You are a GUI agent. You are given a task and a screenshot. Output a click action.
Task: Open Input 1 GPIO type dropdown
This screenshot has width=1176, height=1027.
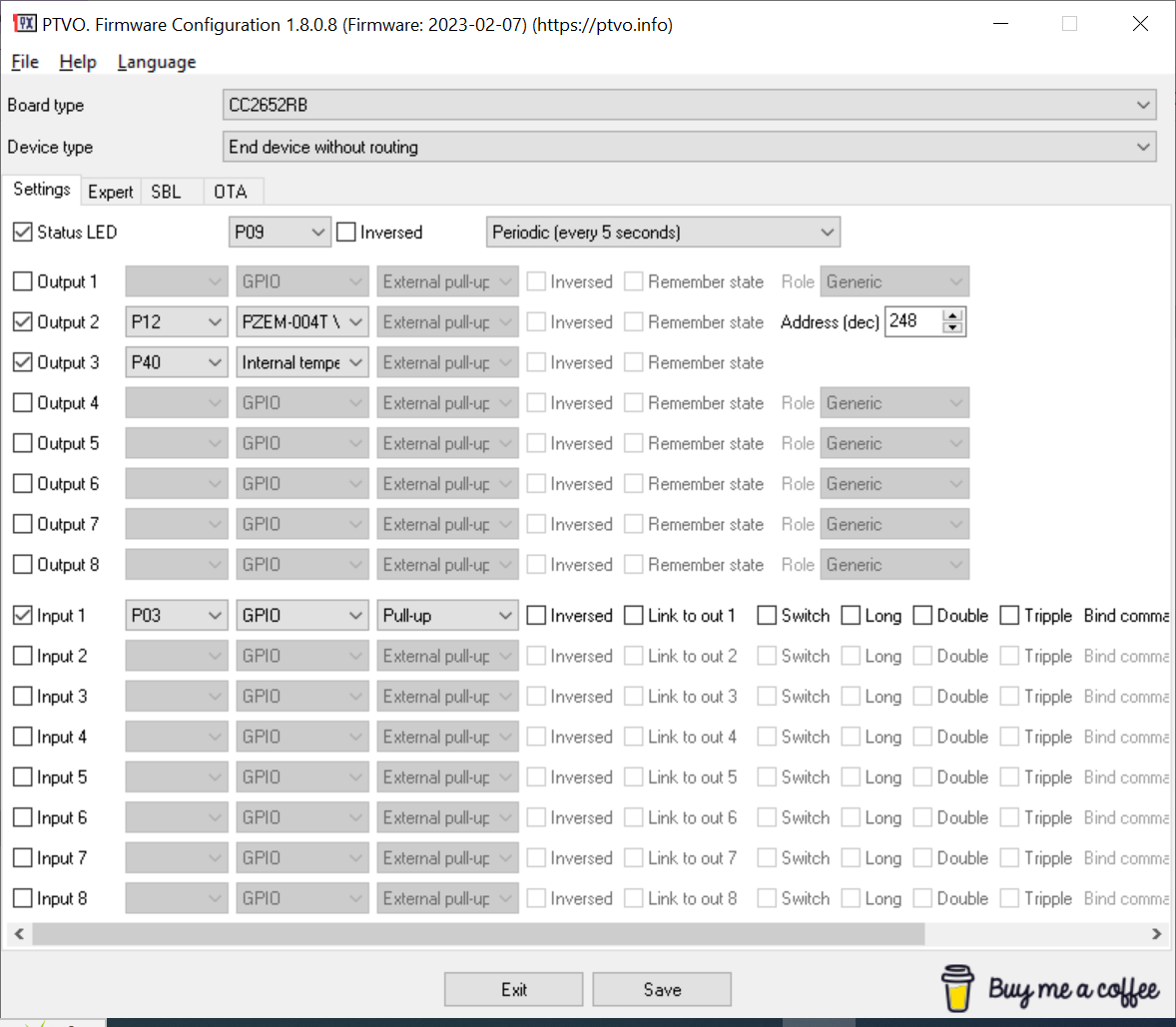point(302,616)
